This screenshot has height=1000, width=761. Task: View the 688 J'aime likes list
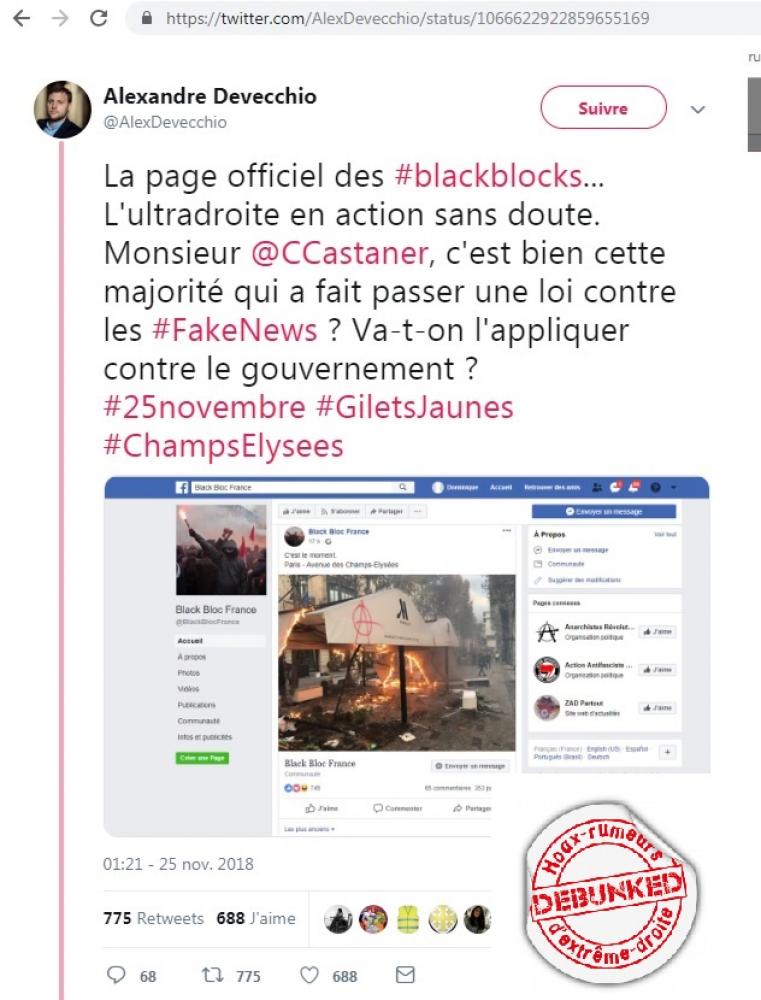tap(256, 918)
